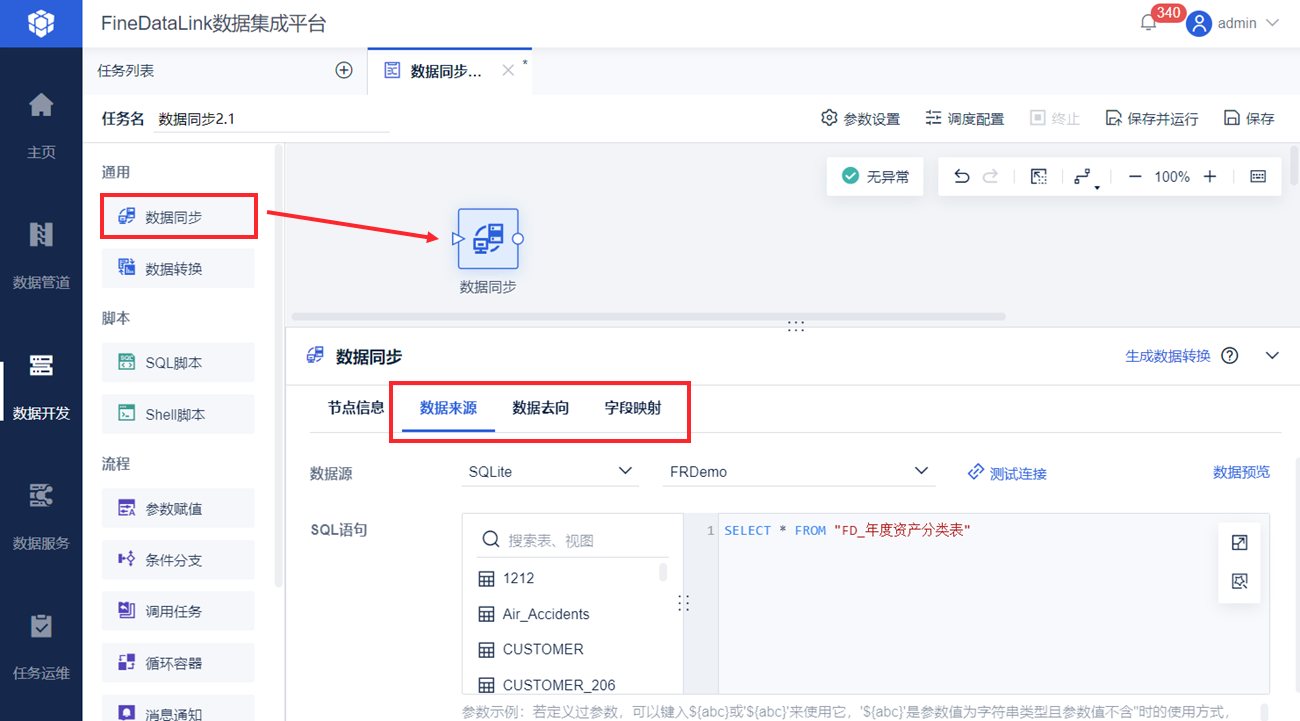Select the 条件分支 node type
Screen dimensions: 1300x721
click(x=179, y=560)
